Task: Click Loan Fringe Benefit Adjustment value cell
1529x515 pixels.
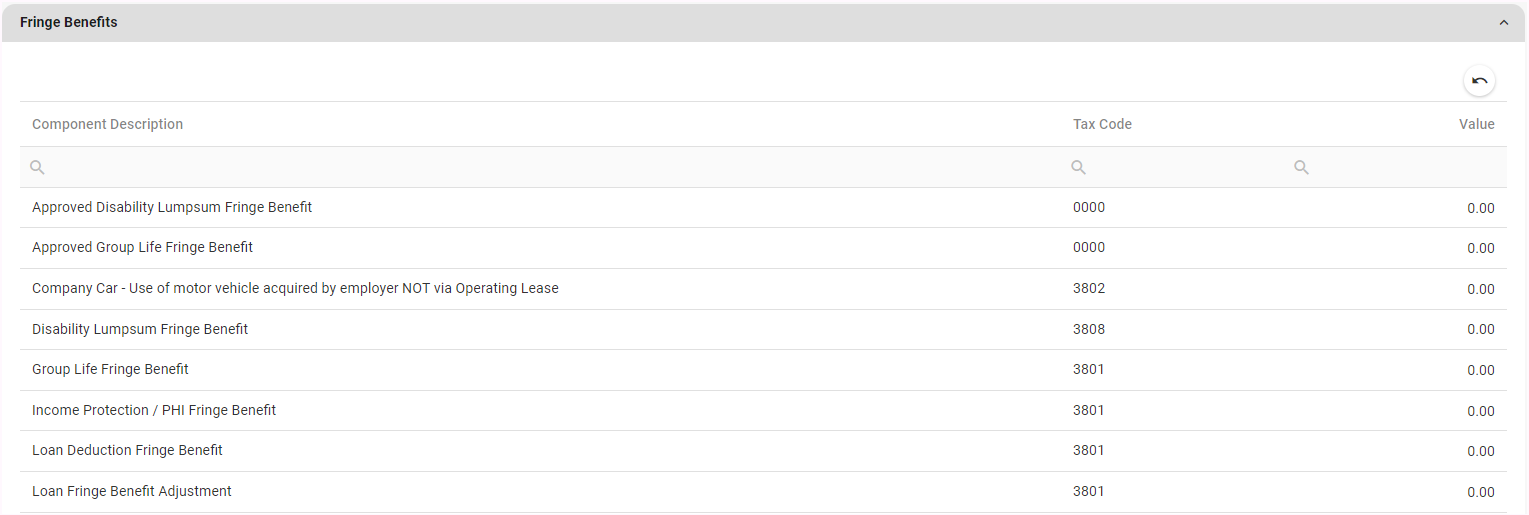Action: click(1480, 492)
